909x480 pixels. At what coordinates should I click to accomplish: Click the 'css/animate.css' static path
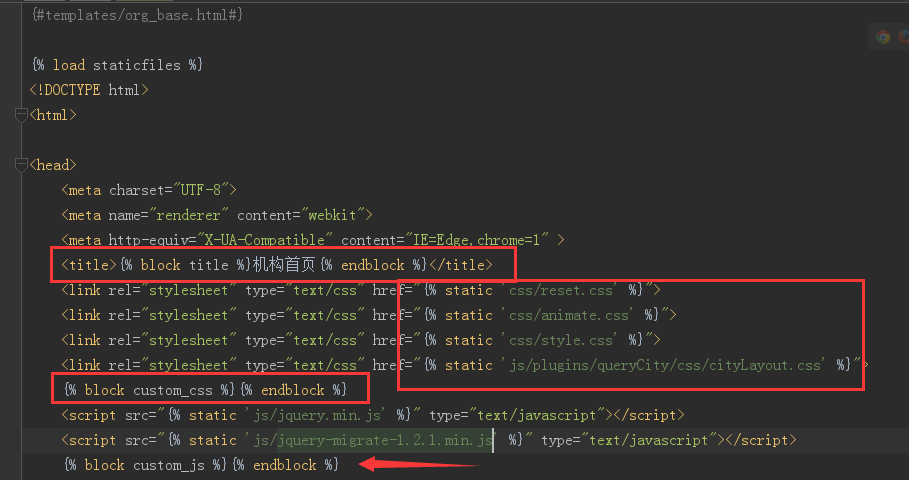[569, 315]
